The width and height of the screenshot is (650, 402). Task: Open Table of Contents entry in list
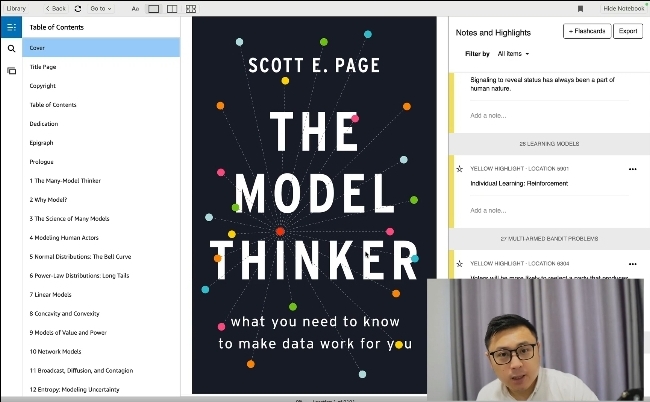tap(101, 105)
